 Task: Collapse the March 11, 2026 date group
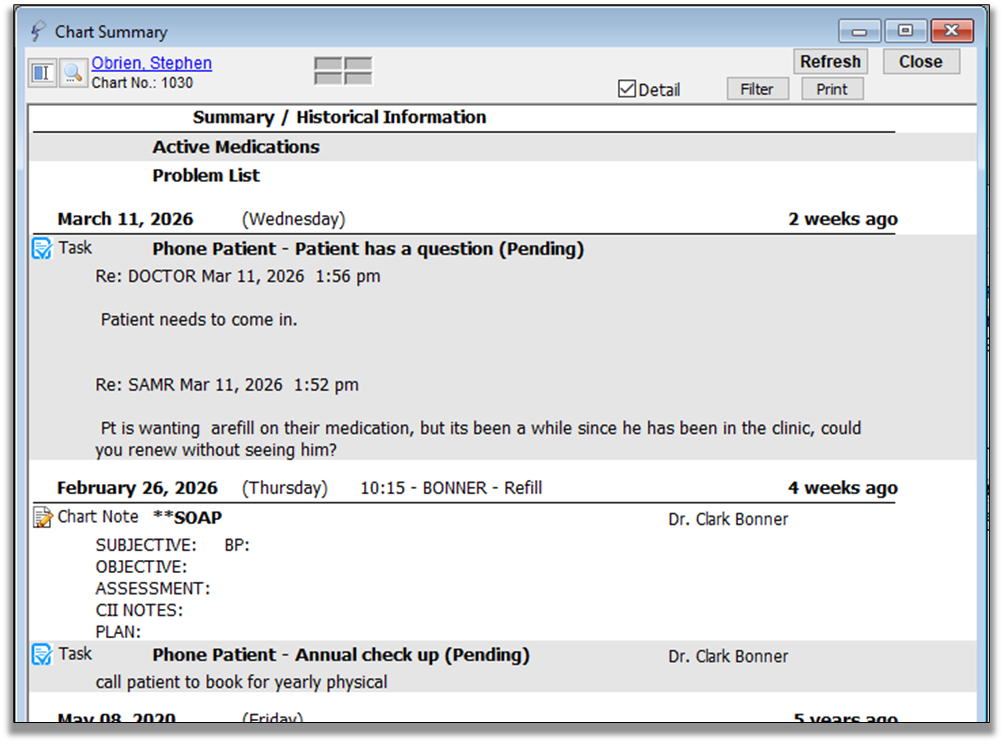pyautogui.click(x=125, y=219)
